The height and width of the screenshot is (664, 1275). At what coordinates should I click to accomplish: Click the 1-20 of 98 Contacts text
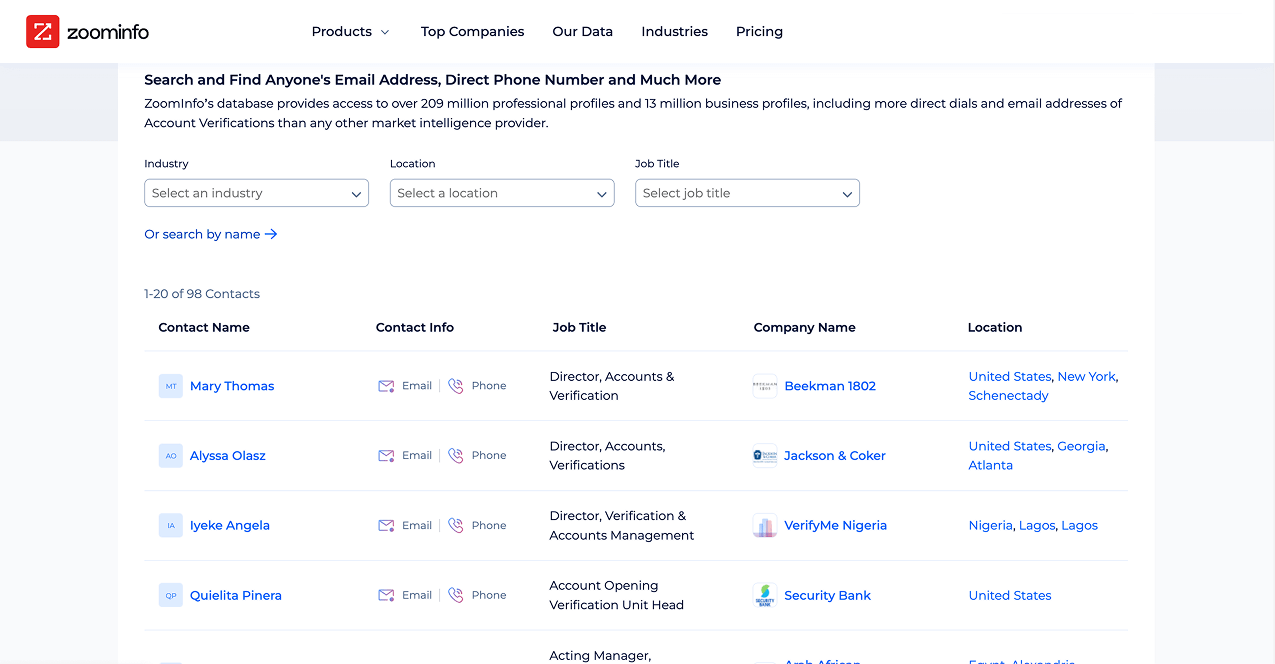[202, 294]
